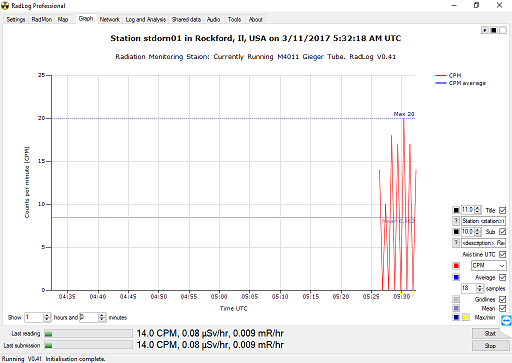The width and height of the screenshot is (512, 363).
Task: Pick the black color swatch for the Title
Action: pyautogui.click(x=456, y=210)
